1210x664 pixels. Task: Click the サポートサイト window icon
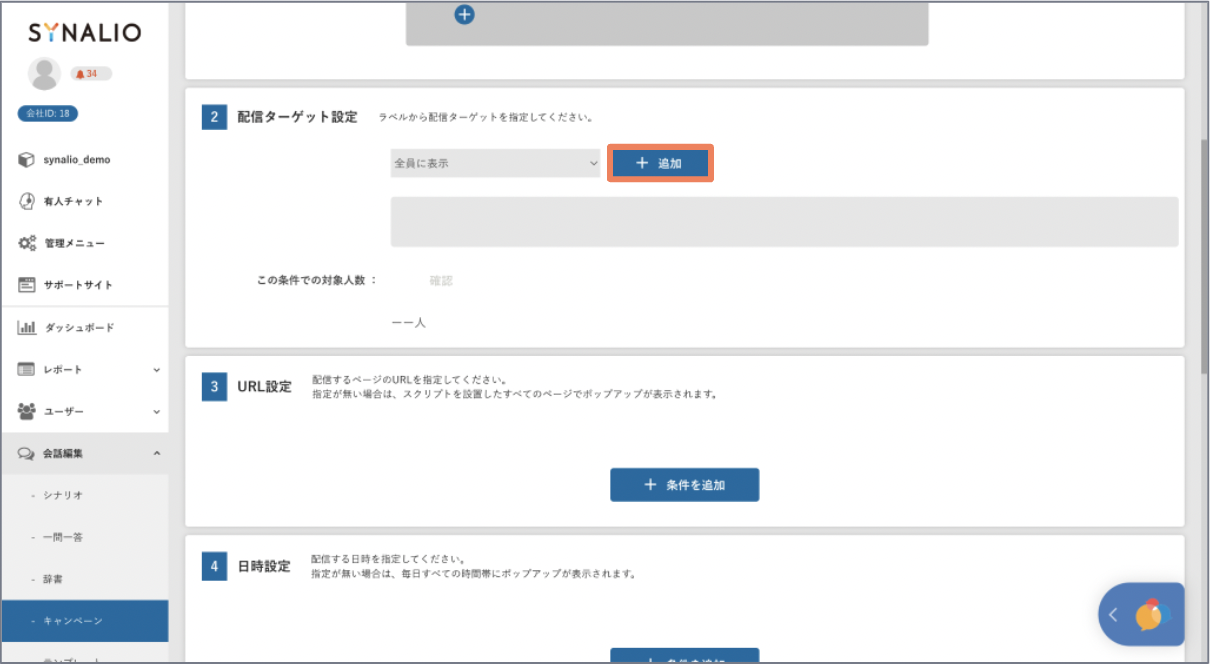[x=27, y=285]
